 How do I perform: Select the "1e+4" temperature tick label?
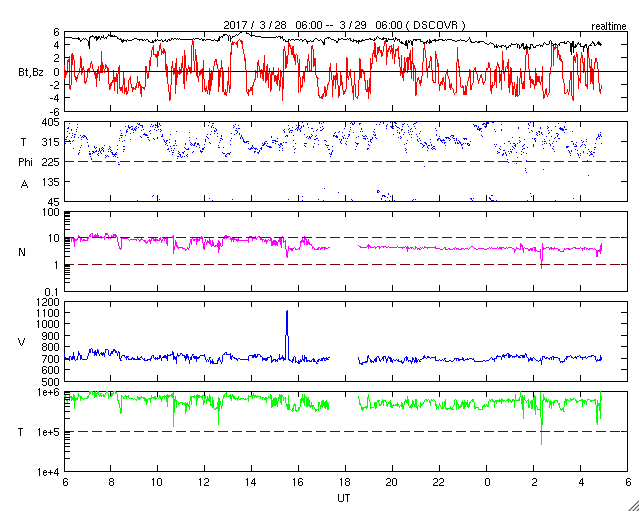49,472
